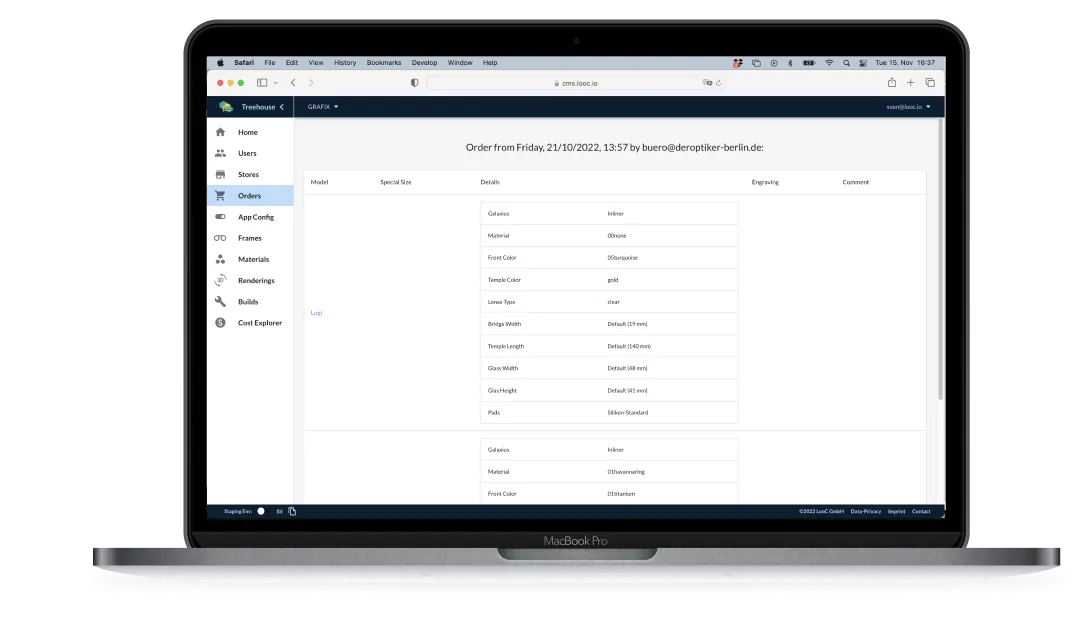
Task: Show Safari tab overview icon
Action: click(930, 82)
